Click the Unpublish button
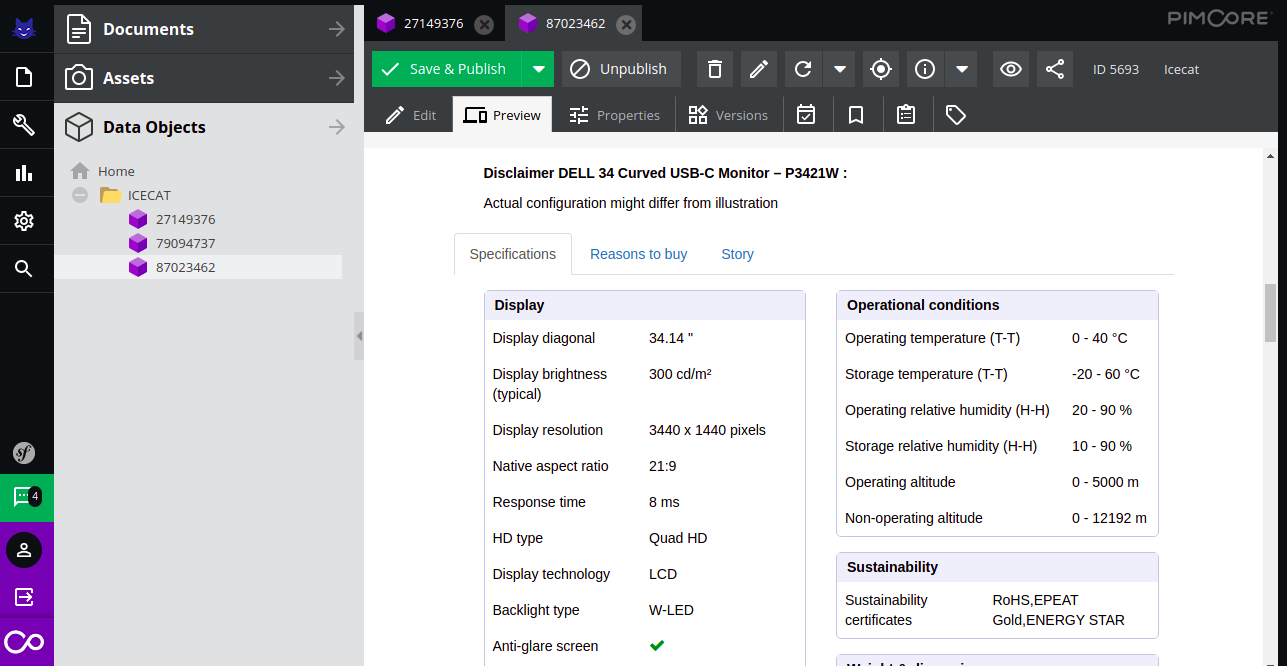Viewport: 1287px width, 666px height. coord(621,69)
